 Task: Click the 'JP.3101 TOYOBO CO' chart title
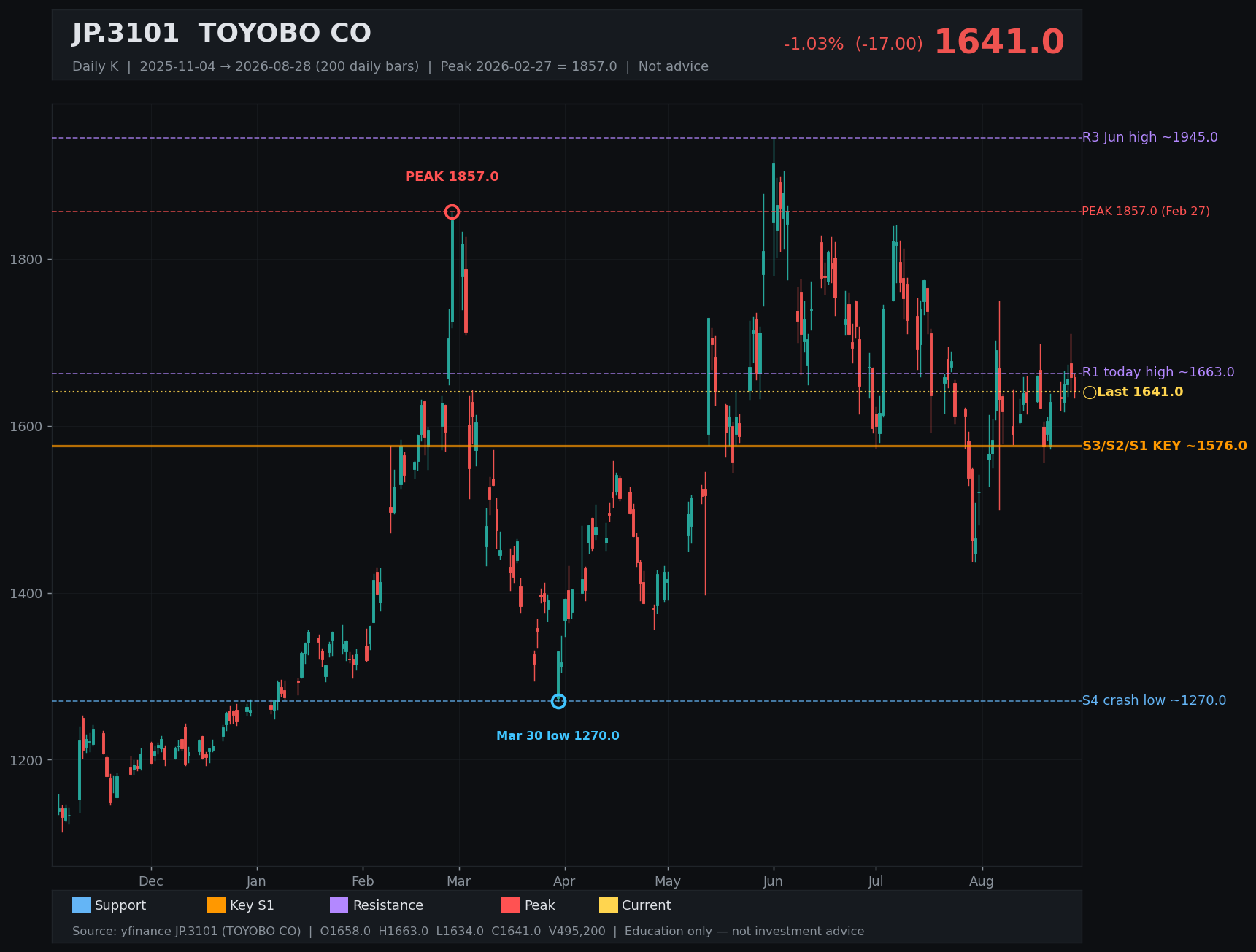click(222, 34)
